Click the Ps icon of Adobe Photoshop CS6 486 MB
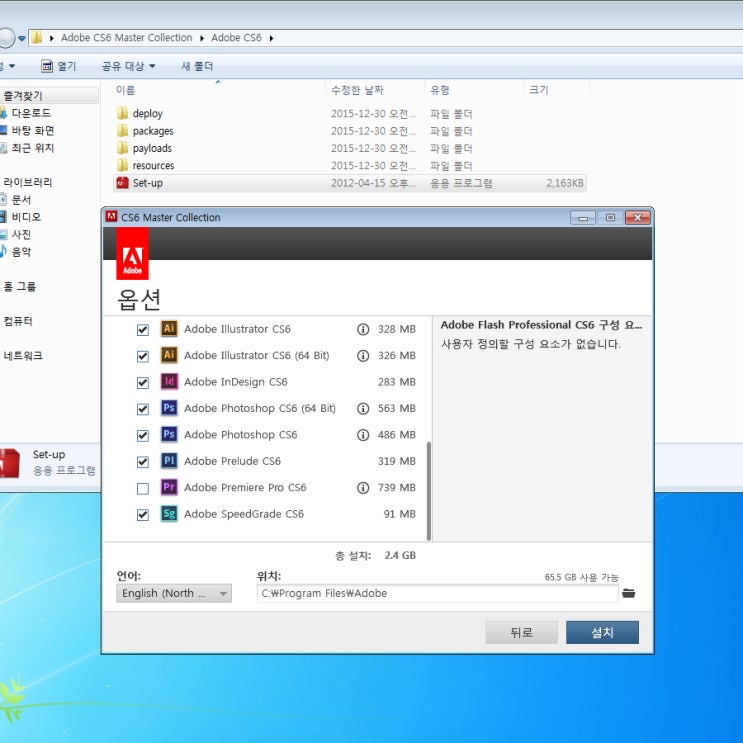Viewport: 743px width, 743px height. click(169, 434)
